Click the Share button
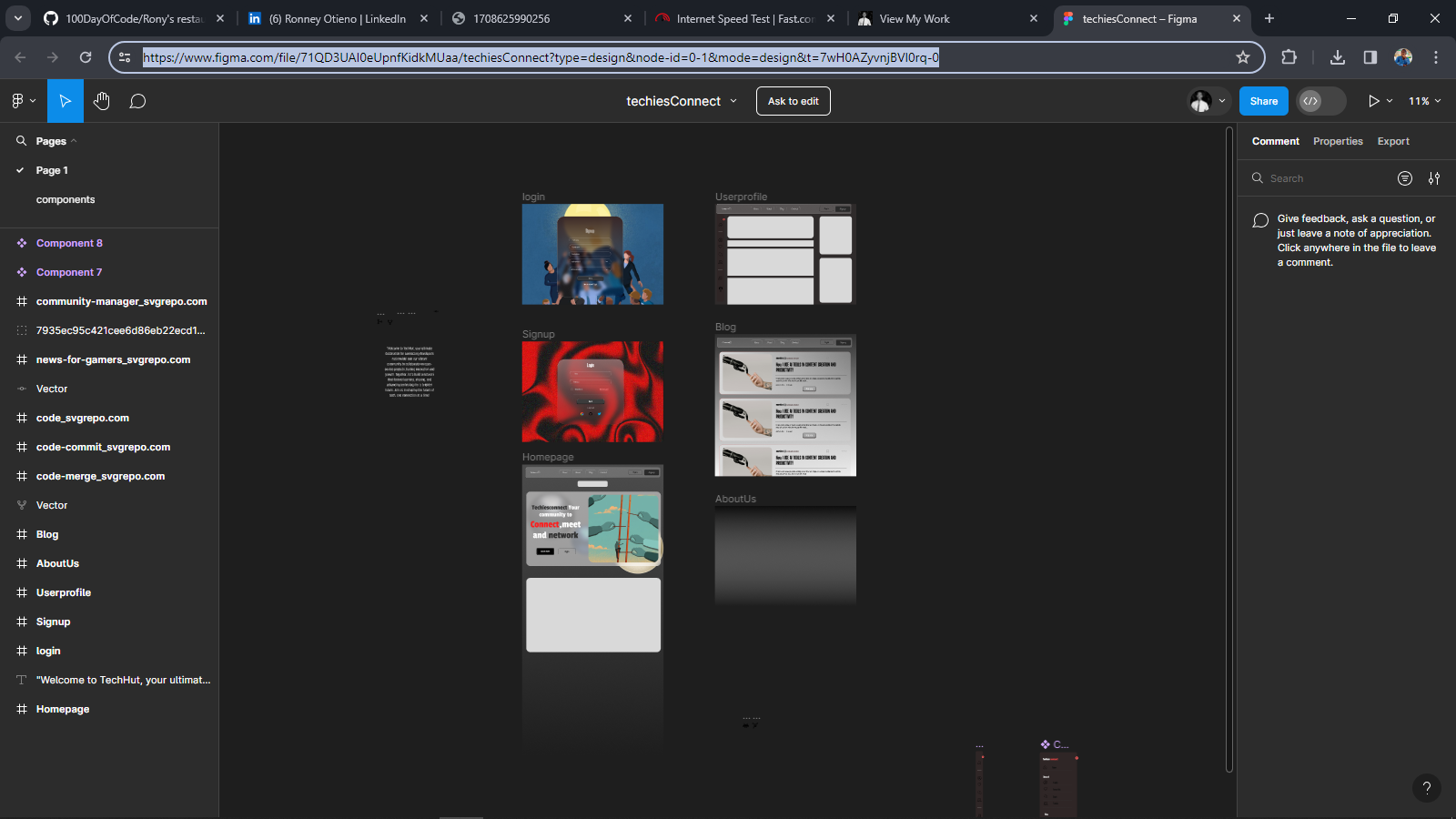The image size is (1456, 819). [x=1264, y=101]
